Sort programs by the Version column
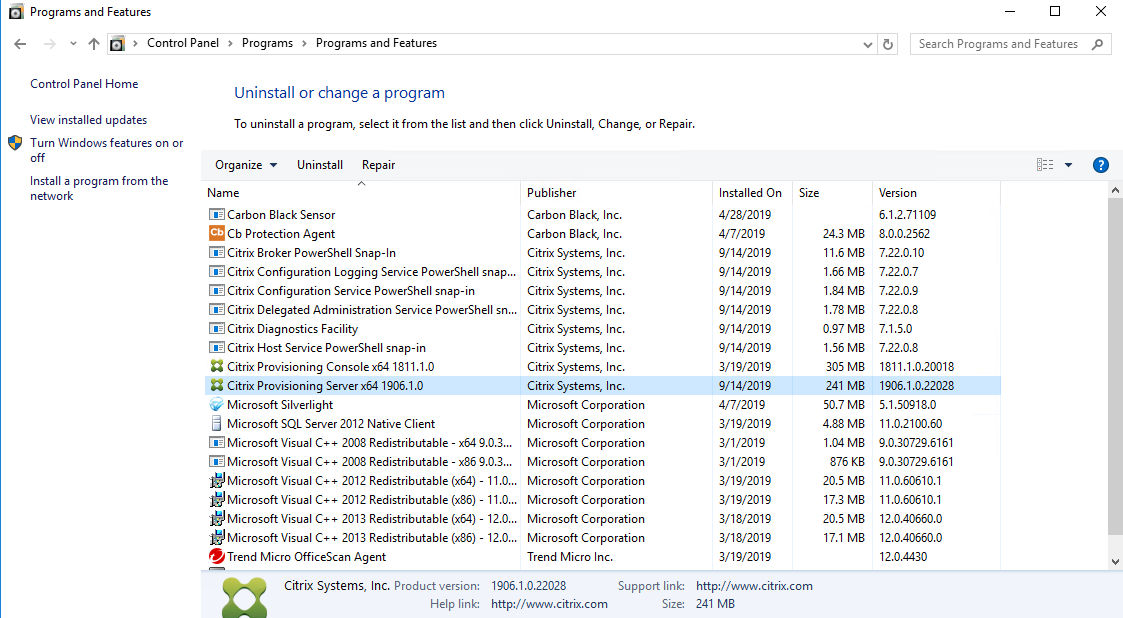The width and height of the screenshot is (1123, 618). coord(936,193)
